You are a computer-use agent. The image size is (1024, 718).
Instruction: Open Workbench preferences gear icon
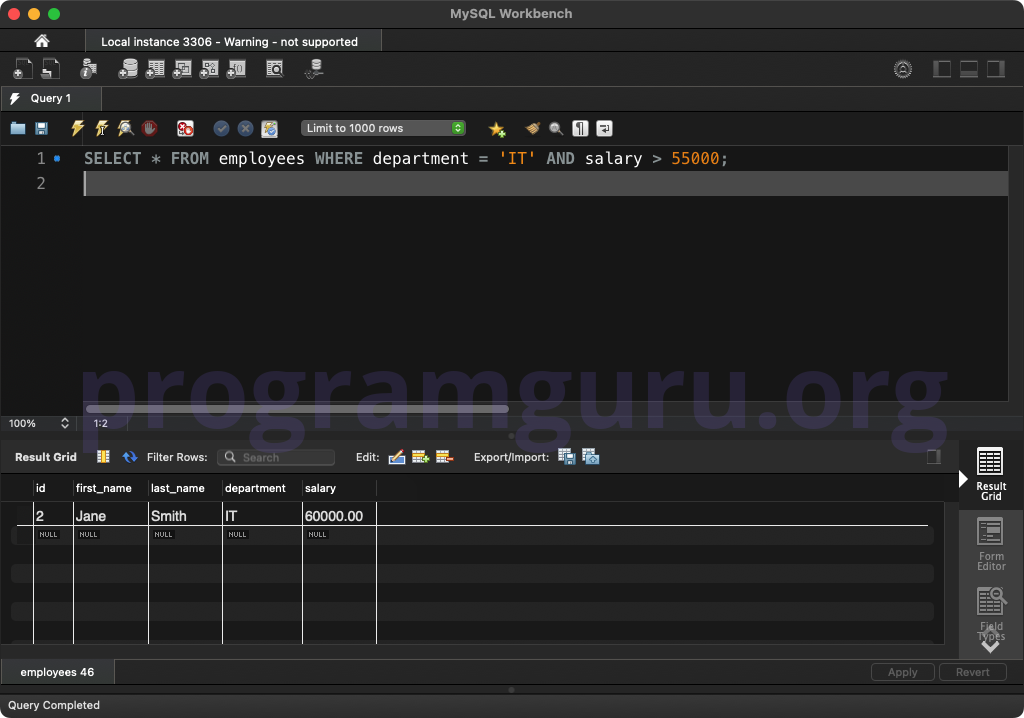point(903,69)
